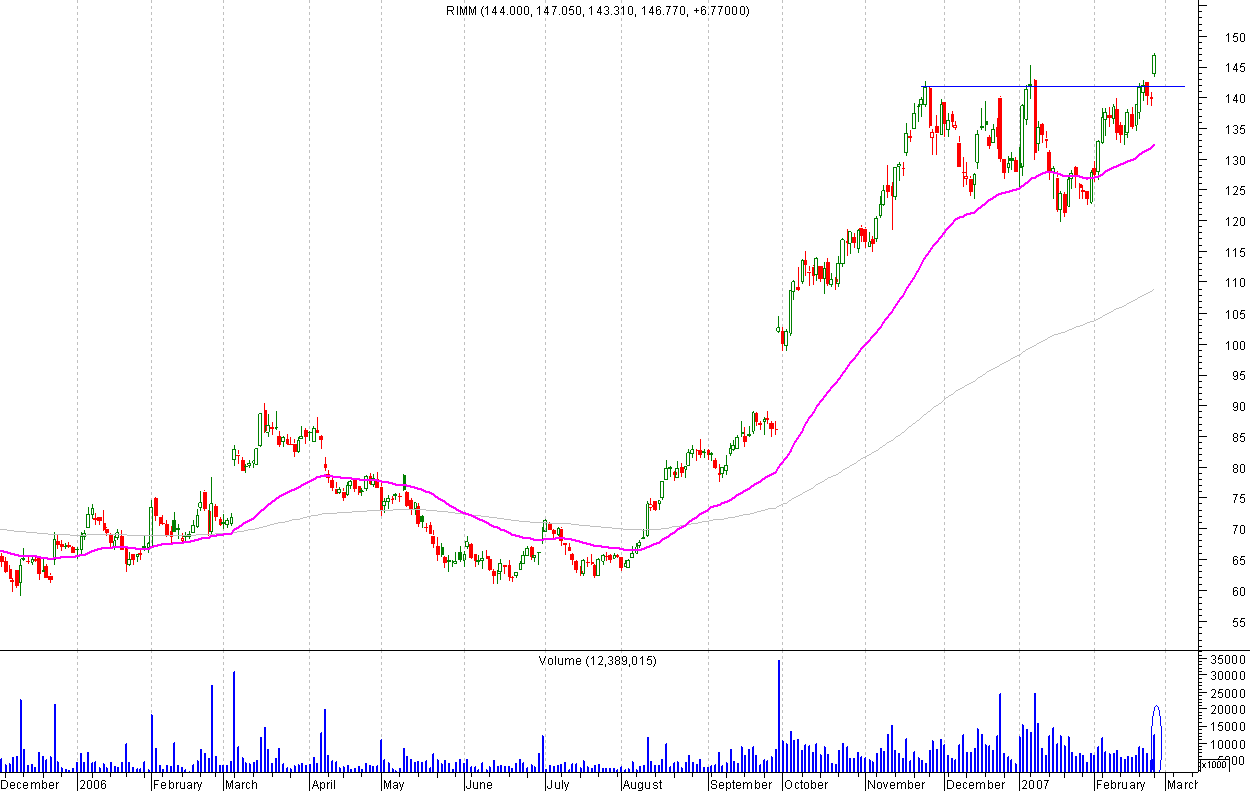1250x791 pixels.
Task: Click the July label on date axis
Action: click(558, 784)
